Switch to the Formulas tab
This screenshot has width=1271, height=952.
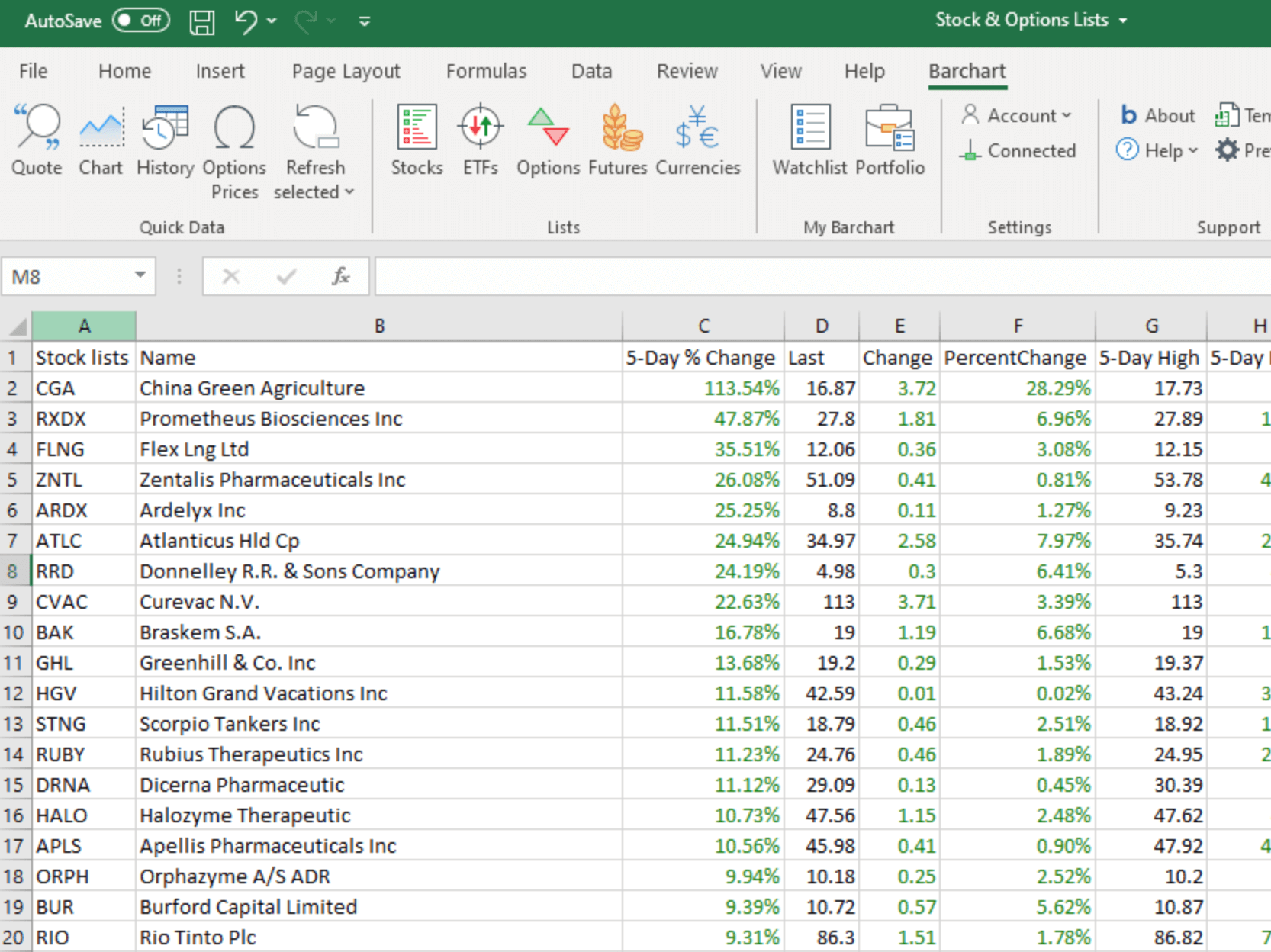[486, 71]
